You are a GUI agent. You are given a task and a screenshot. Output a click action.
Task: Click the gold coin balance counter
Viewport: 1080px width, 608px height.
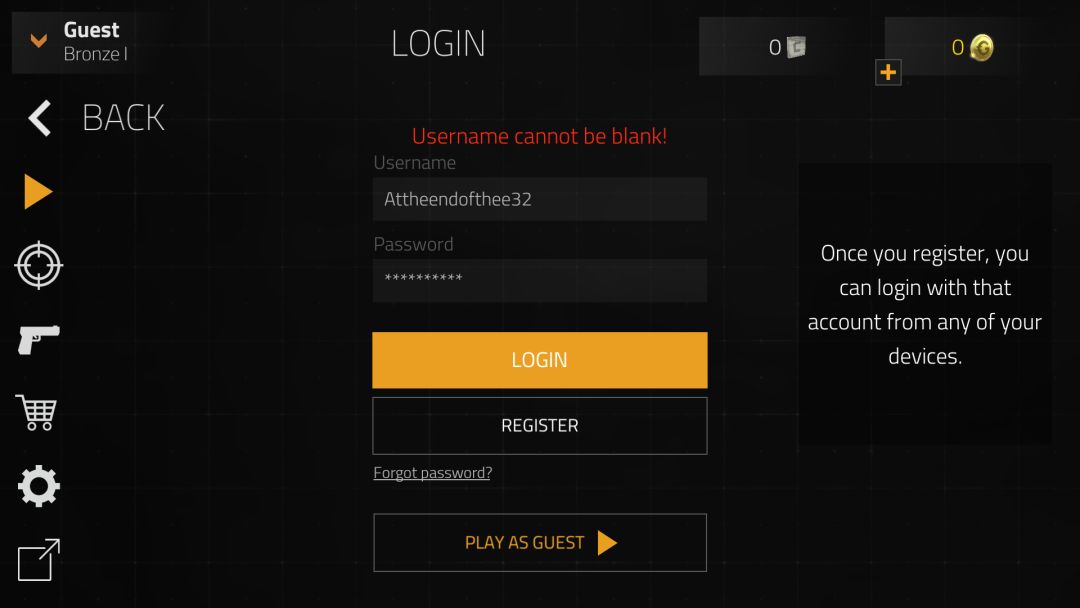pyautogui.click(x=957, y=48)
